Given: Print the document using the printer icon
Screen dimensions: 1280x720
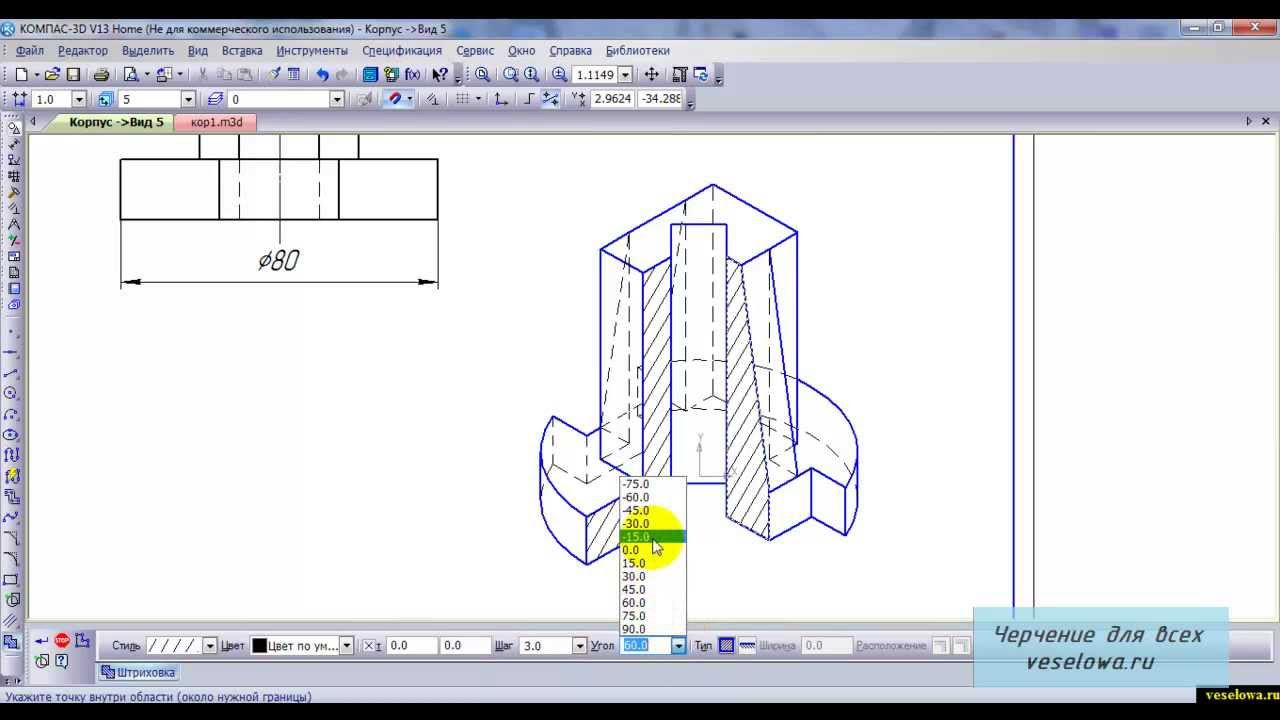Looking at the screenshot, I should coord(101,75).
